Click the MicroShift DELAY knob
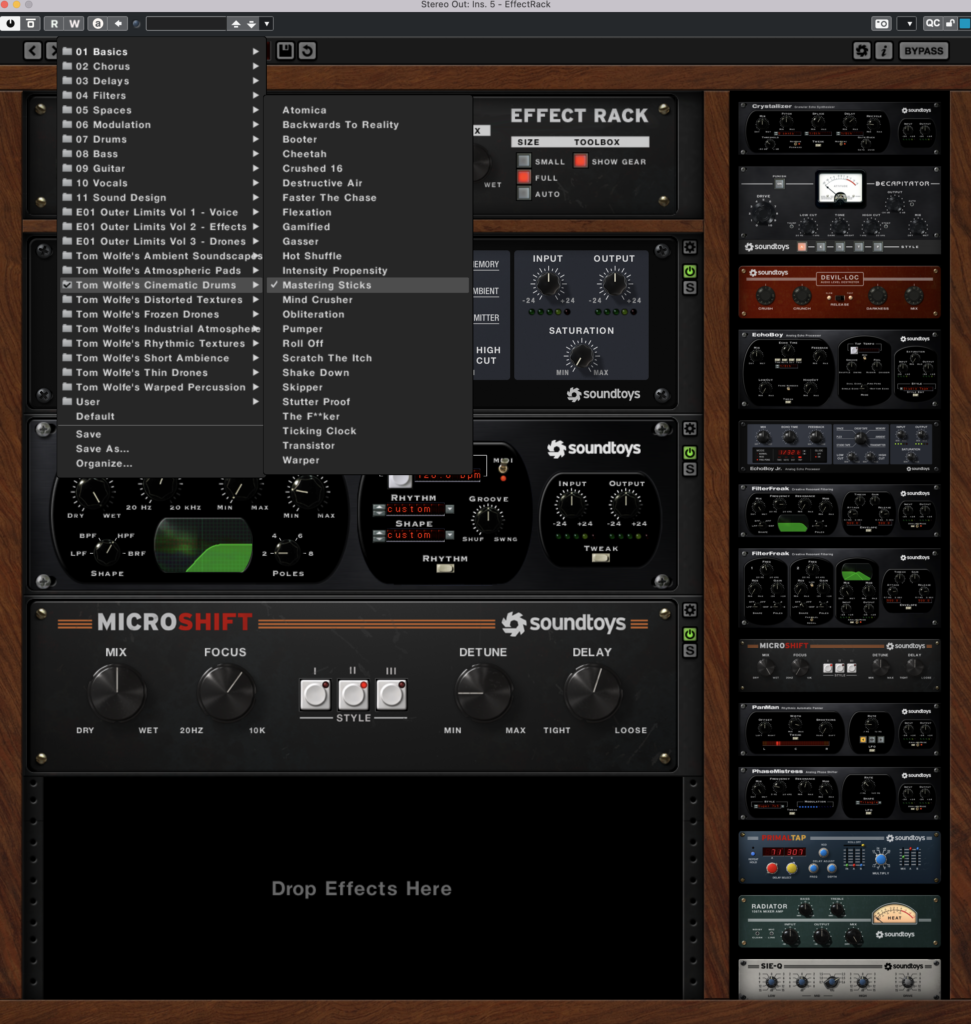The width and height of the screenshot is (971, 1024). [592, 692]
